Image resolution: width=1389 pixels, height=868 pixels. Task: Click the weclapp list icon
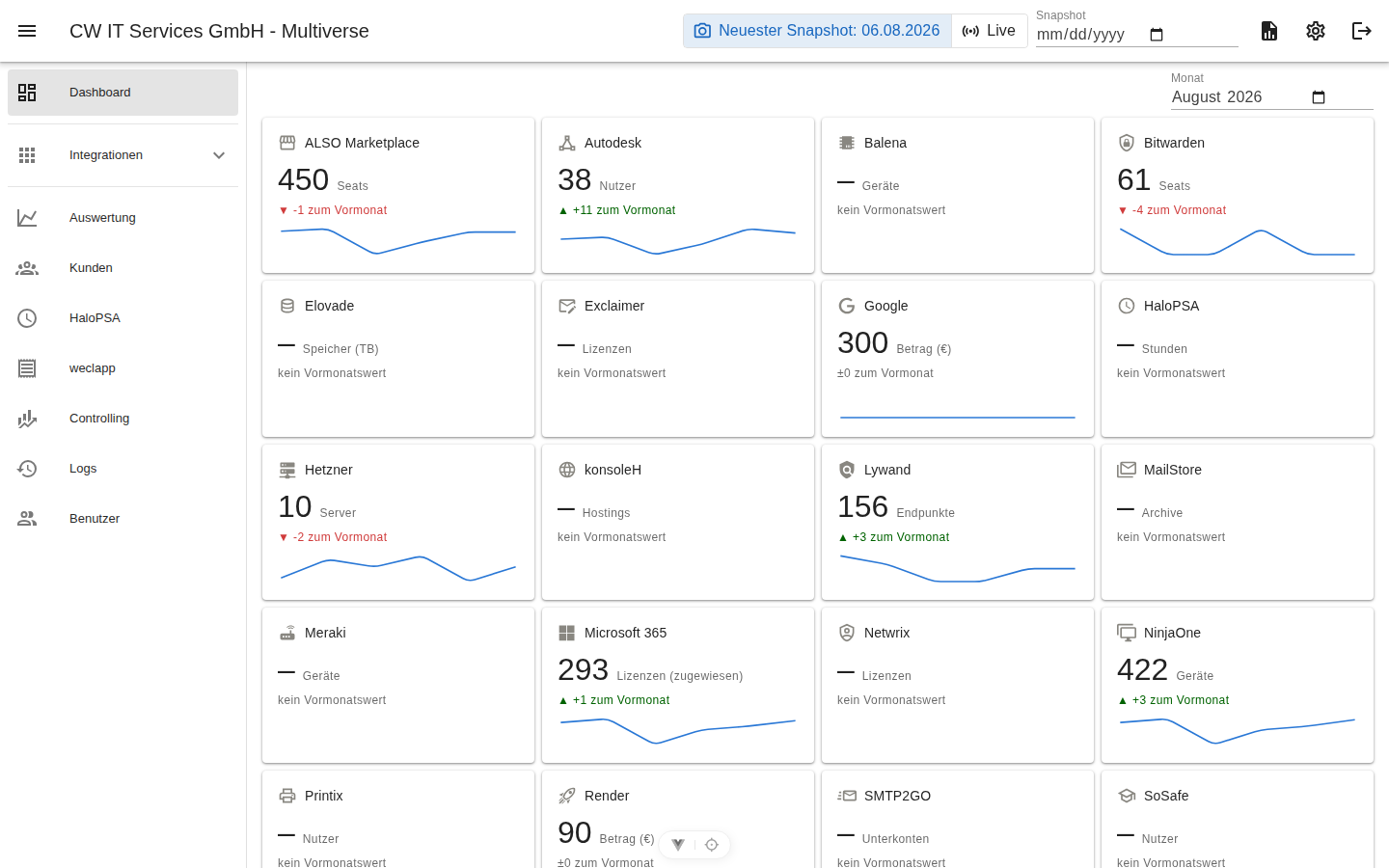(x=27, y=368)
